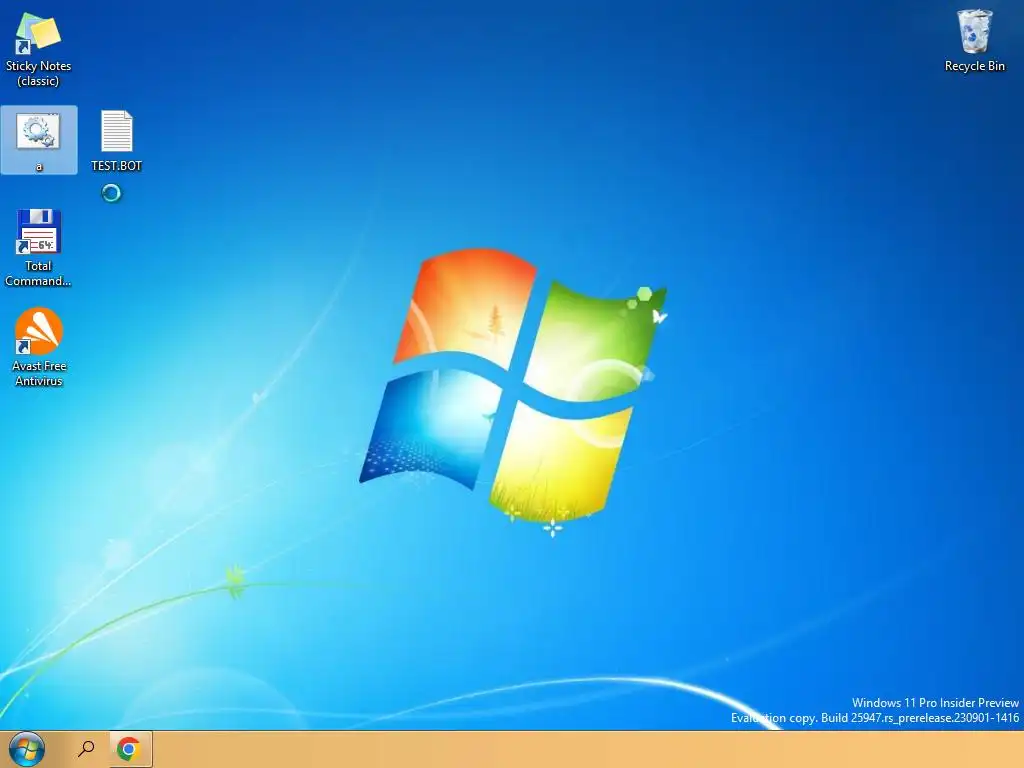The width and height of the screenshot is (1024, 768).
Task: Click the "Total Command..." label text
Action: 38,274
